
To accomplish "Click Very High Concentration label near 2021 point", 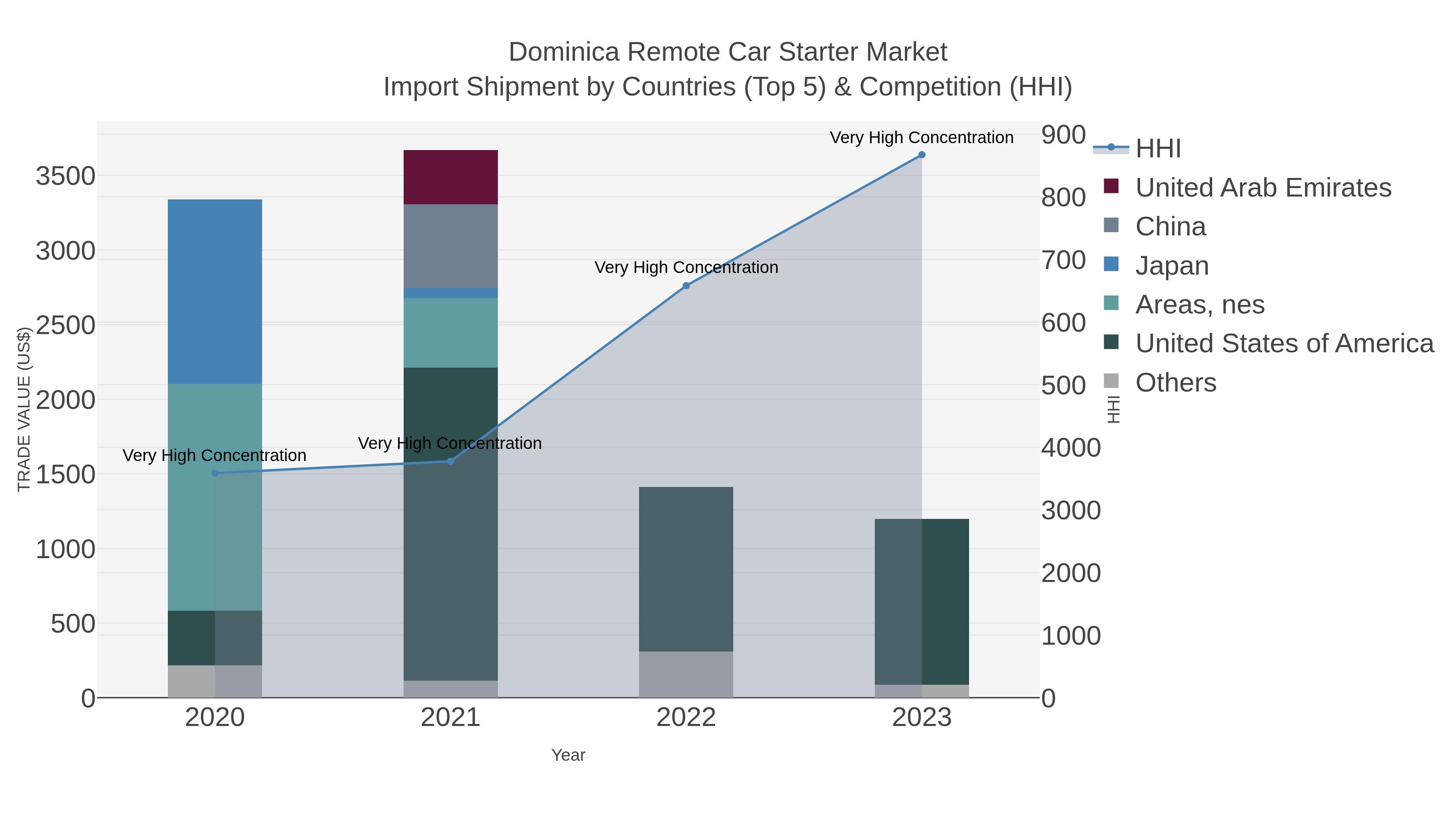I will pyautogui.click(x=450, y=443).
